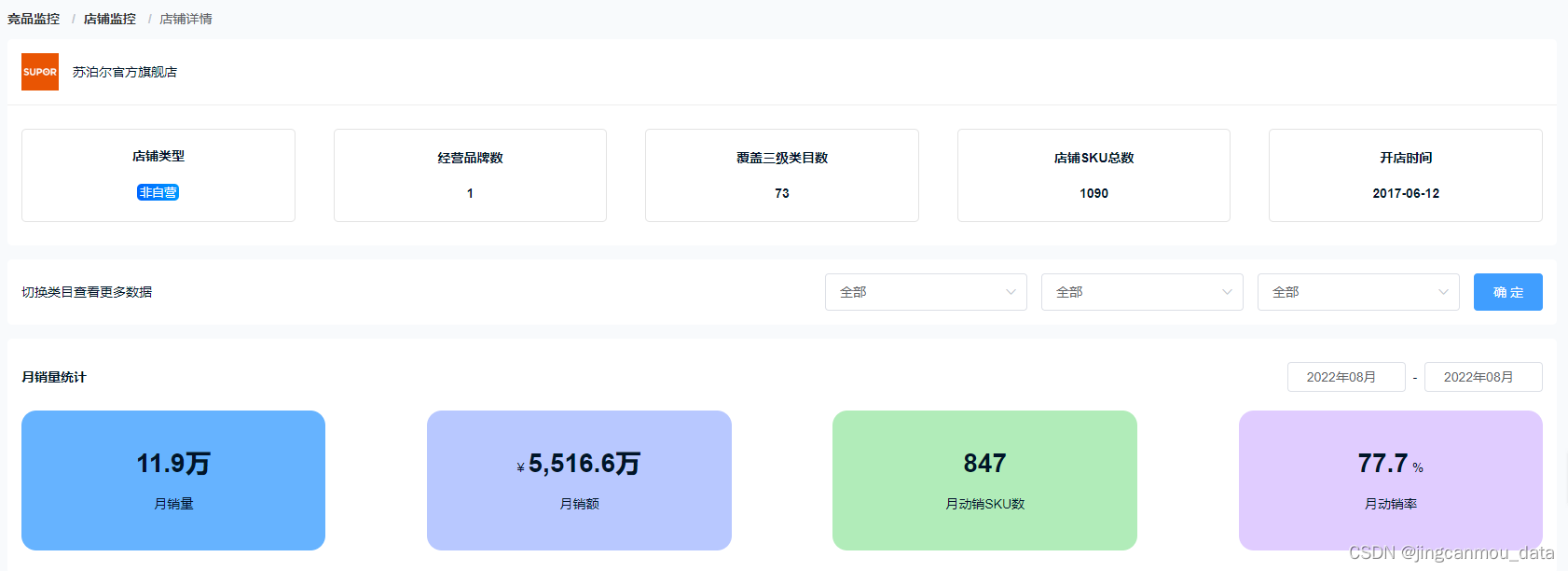Click the 覆盖三级类目数 value 73
The height and width of the screenshot is (571, 1568).
pyautogui.click(x=782, y=193)
